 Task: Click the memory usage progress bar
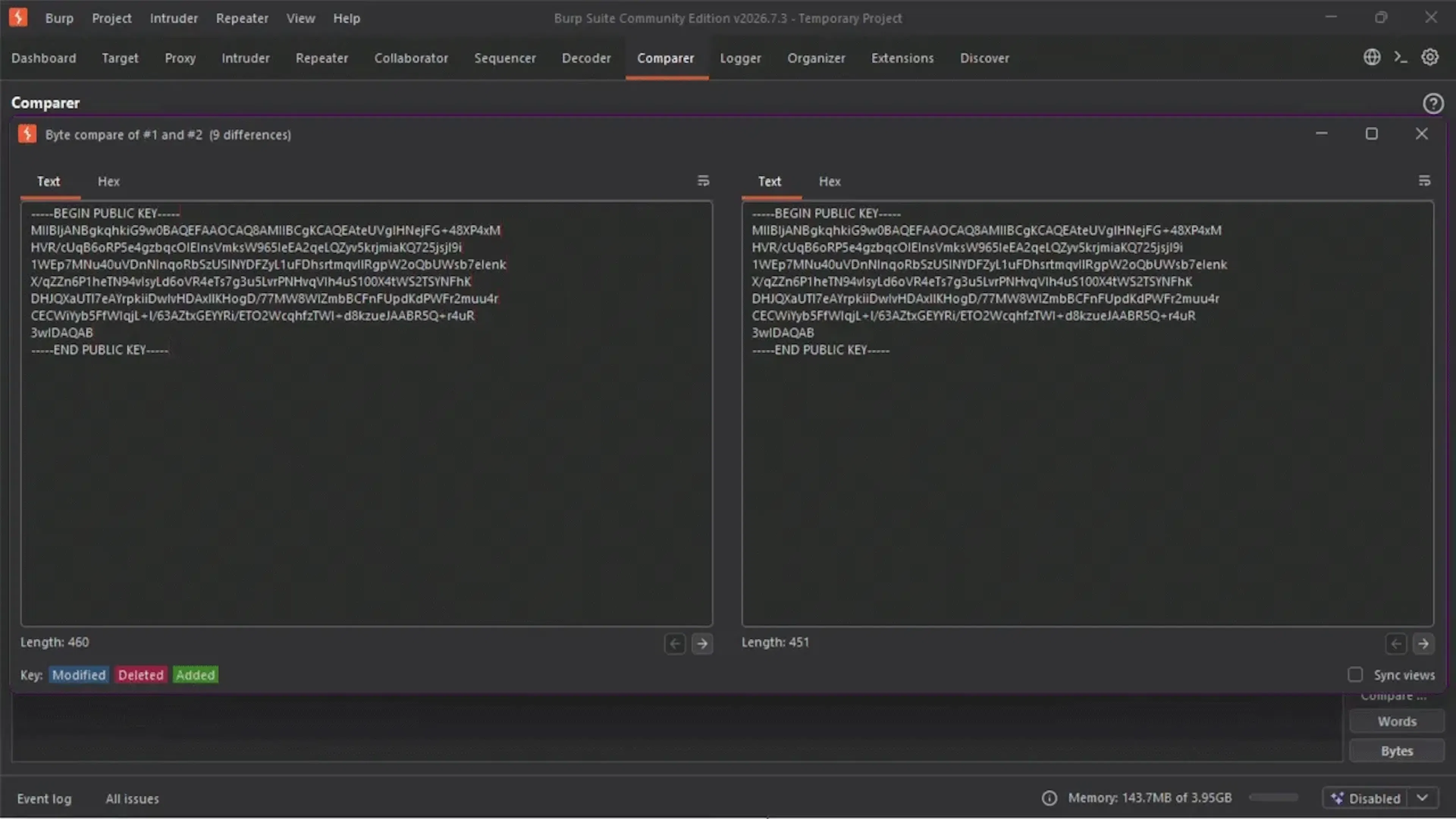[x=1274, y=797]
